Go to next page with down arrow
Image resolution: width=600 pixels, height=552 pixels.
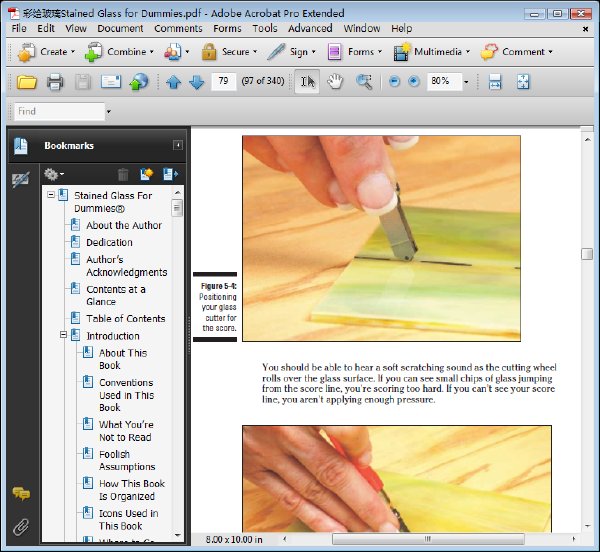point(197,82)
